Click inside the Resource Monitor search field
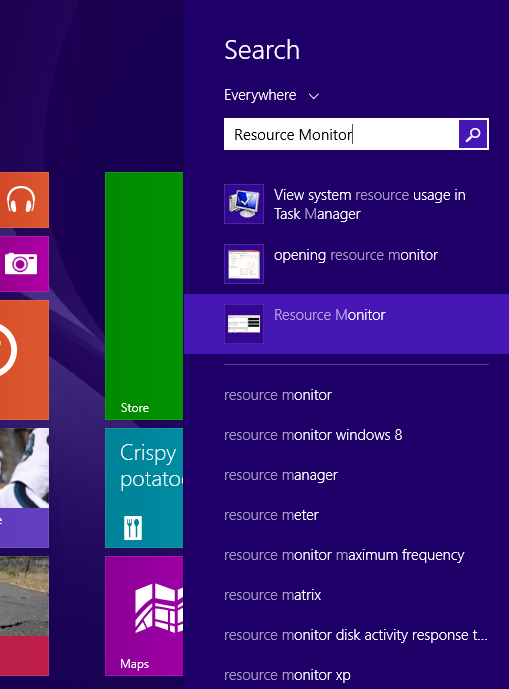 click(x=341, y=134)
